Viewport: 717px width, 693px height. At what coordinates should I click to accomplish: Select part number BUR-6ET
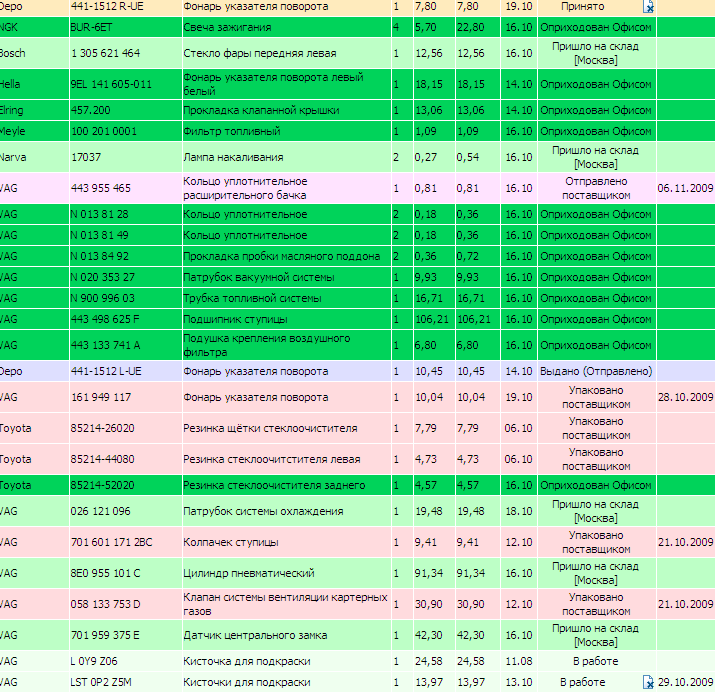(x=91, y=27)
